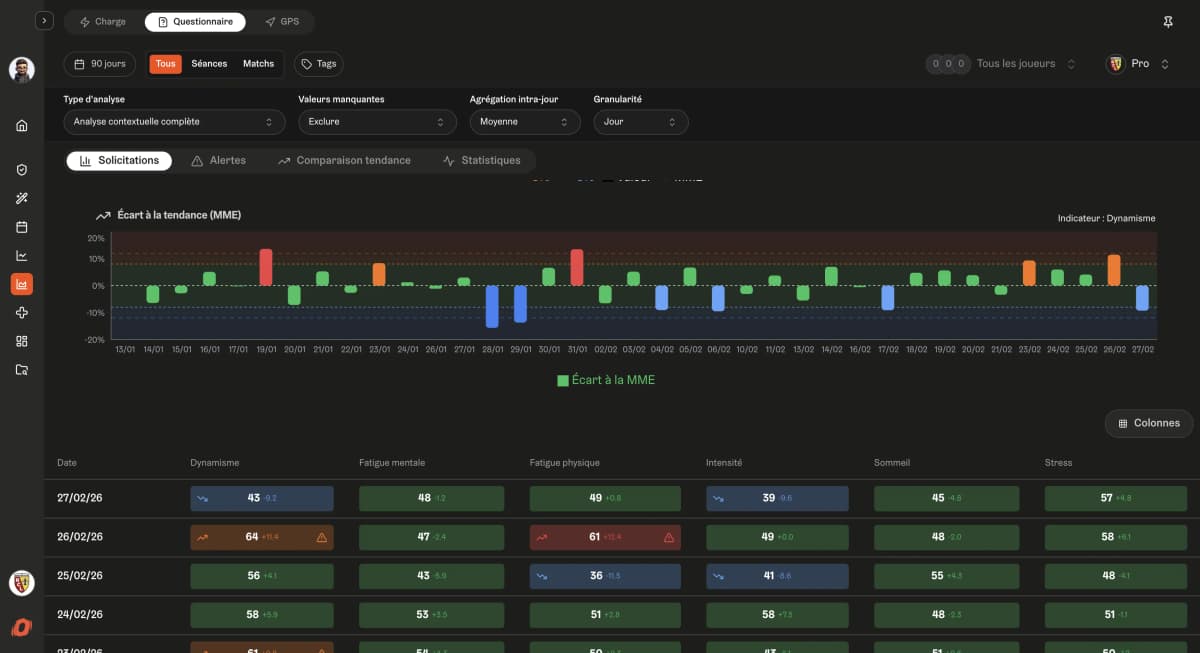Open the shield icon page in sidebar
The height and width of the screenshot is (653, 1200).
click(22, 170)
